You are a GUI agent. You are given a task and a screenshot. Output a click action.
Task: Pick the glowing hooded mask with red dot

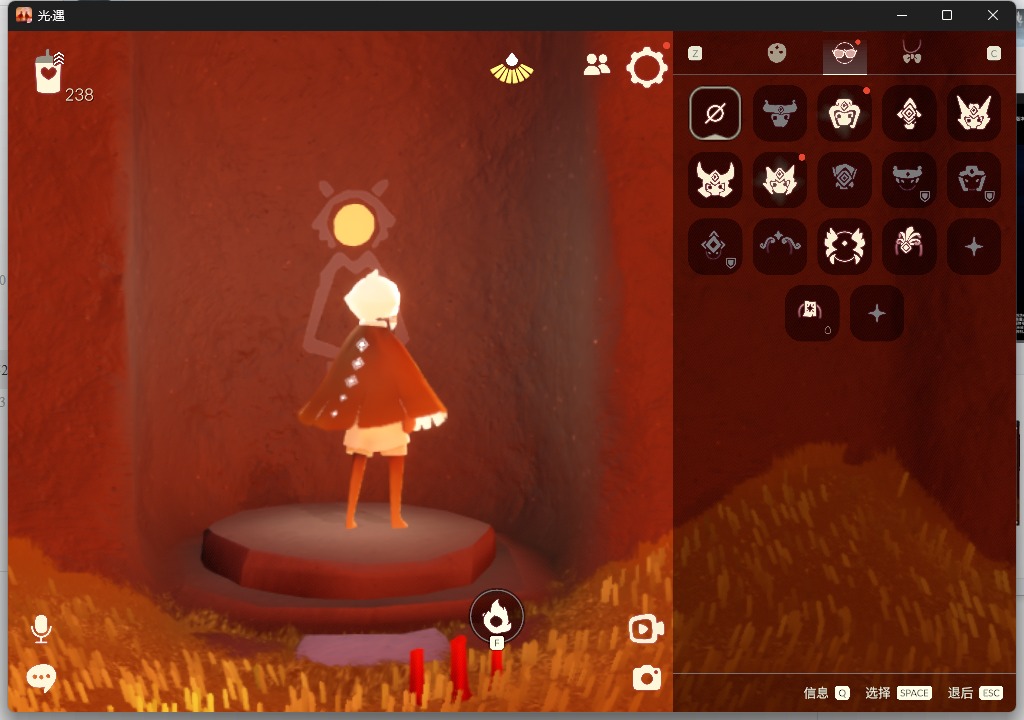pos(844,113)
